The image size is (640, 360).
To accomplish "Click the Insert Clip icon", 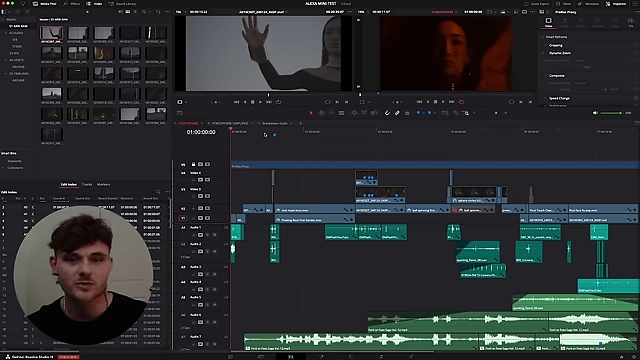I will coord(354,113).
